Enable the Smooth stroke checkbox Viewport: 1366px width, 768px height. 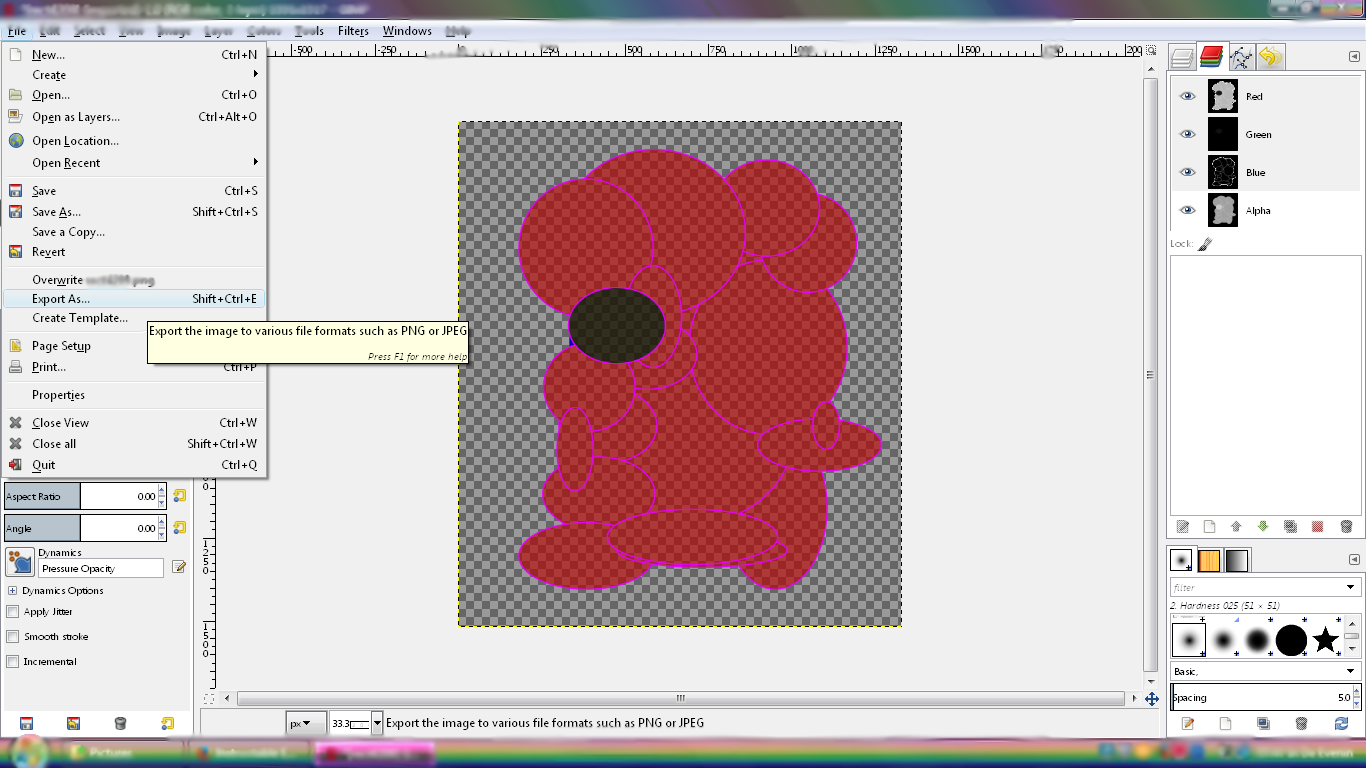(13, 637)
